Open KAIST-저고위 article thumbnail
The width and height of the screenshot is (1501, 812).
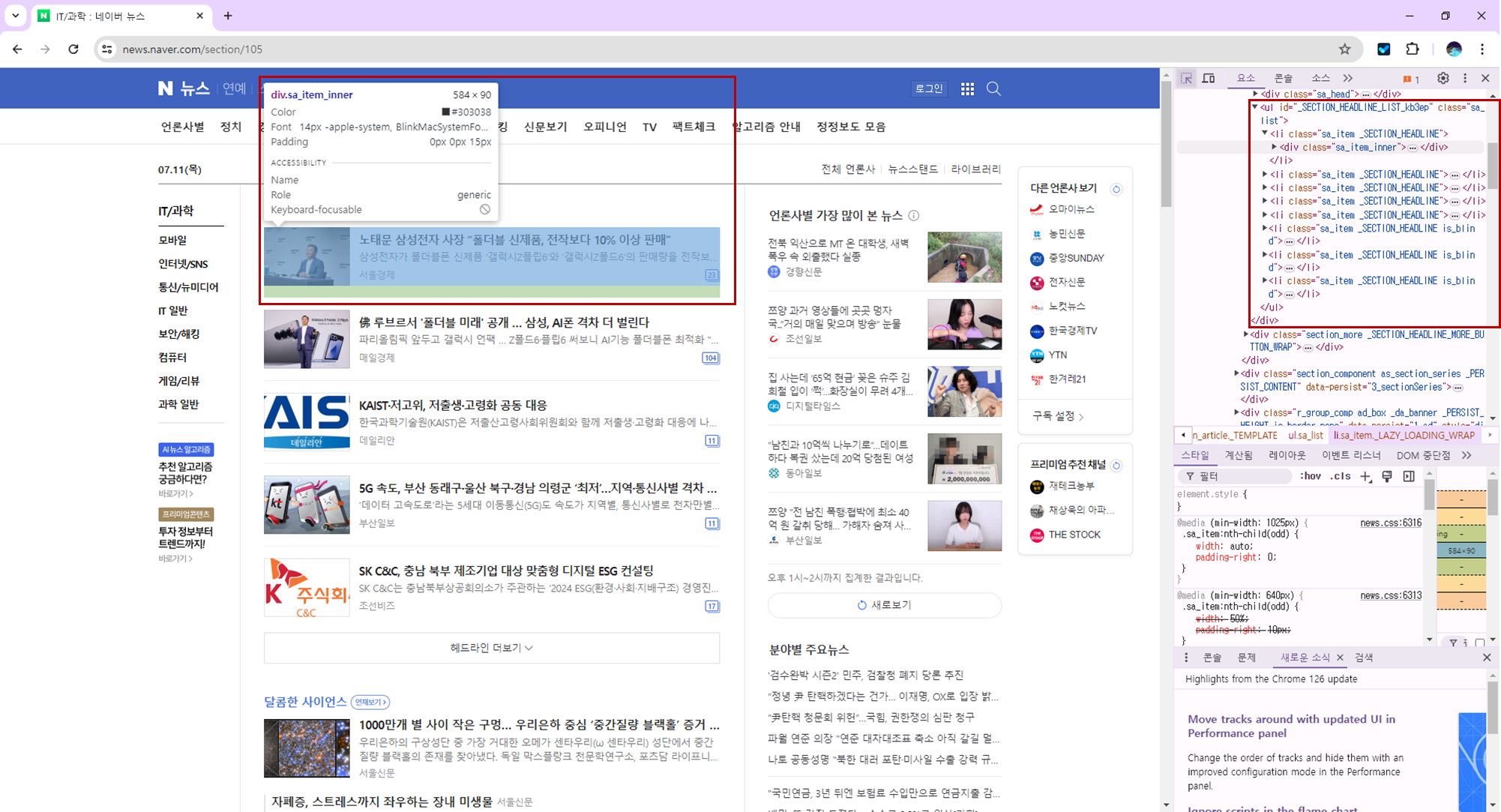coord(307,421)
